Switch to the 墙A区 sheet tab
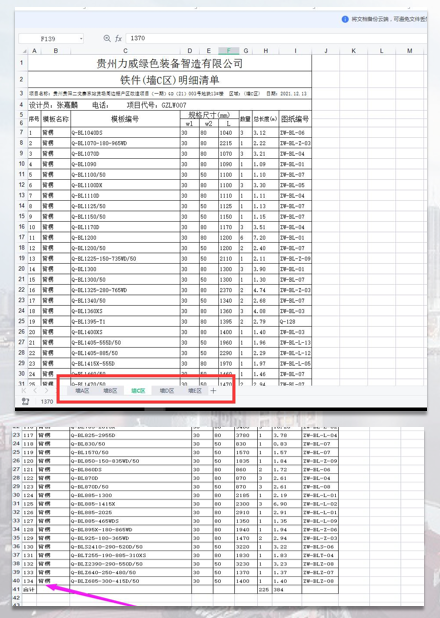Image resolution: width=440 pixels, height=618 pixels. coord(82,391)
